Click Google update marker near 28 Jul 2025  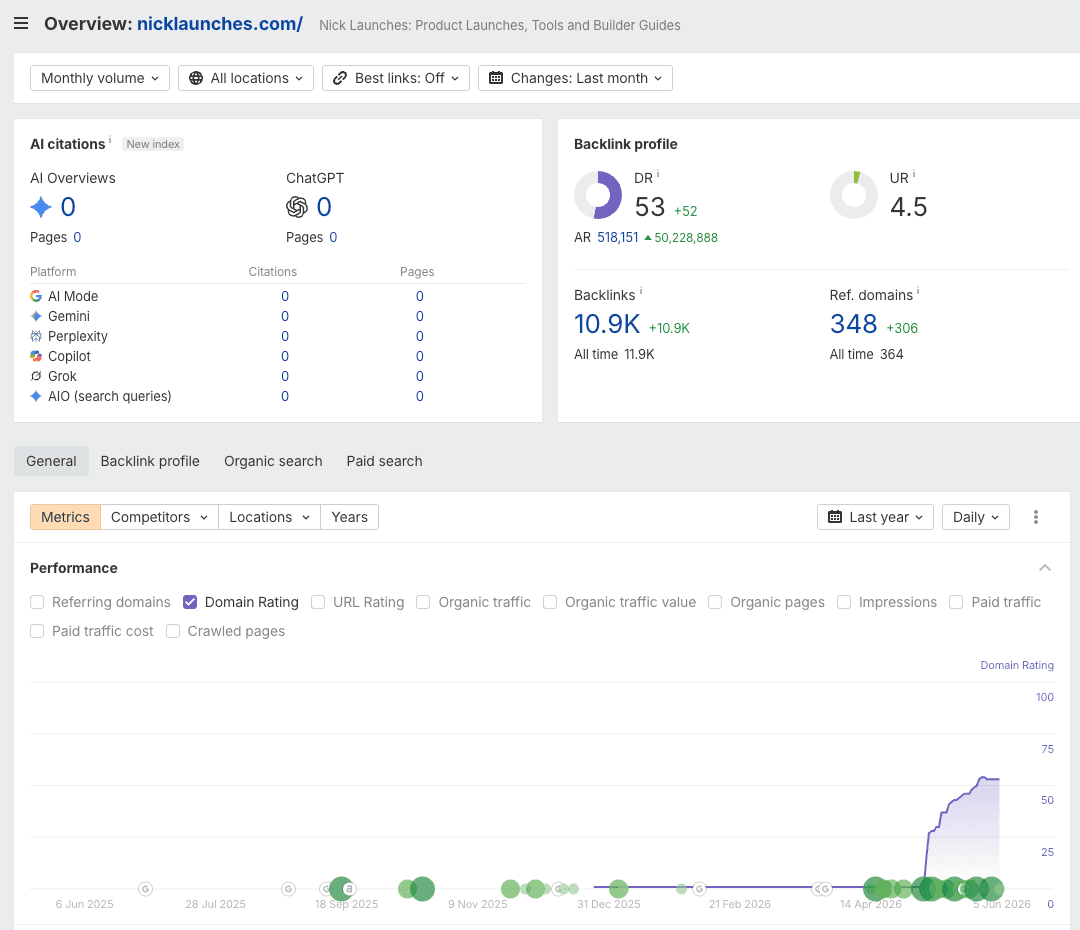[289, 889]
